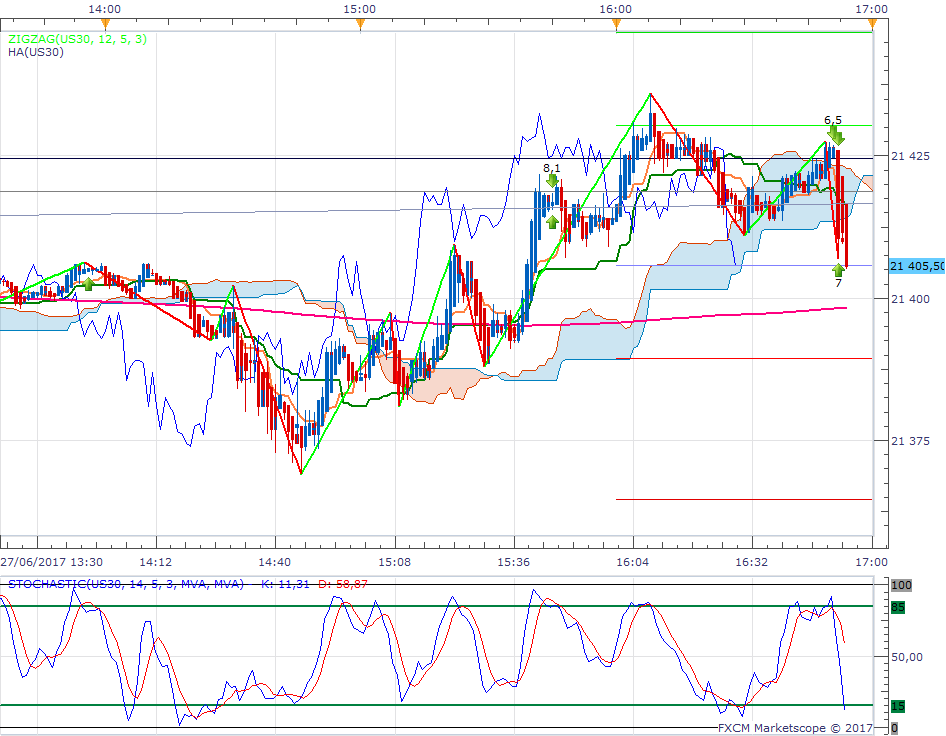Screen dimensions: 946x736
Task: Click the stochastic 85 overbought level label
Action: click(x=898, y=607)
